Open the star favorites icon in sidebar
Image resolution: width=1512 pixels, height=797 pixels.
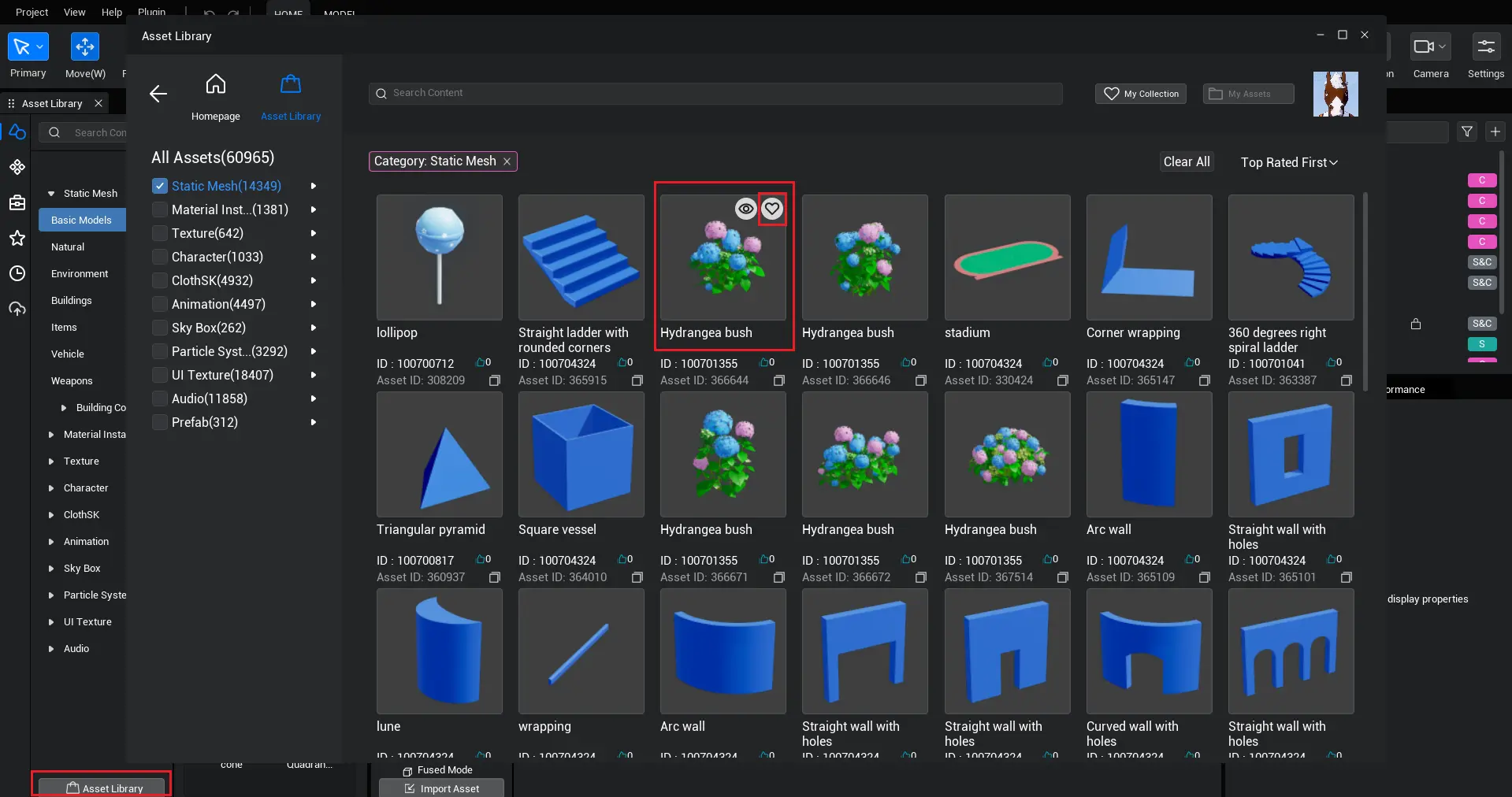[17, 238]
